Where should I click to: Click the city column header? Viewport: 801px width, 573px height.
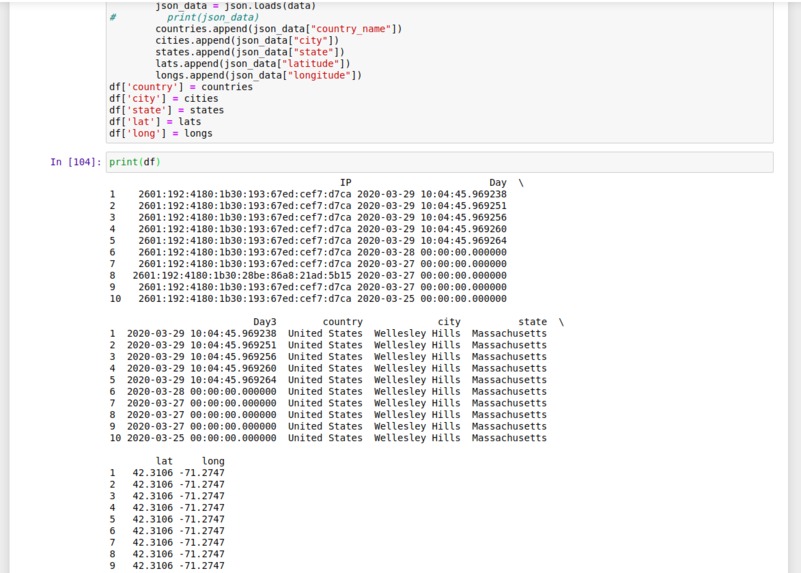point(449,322)
